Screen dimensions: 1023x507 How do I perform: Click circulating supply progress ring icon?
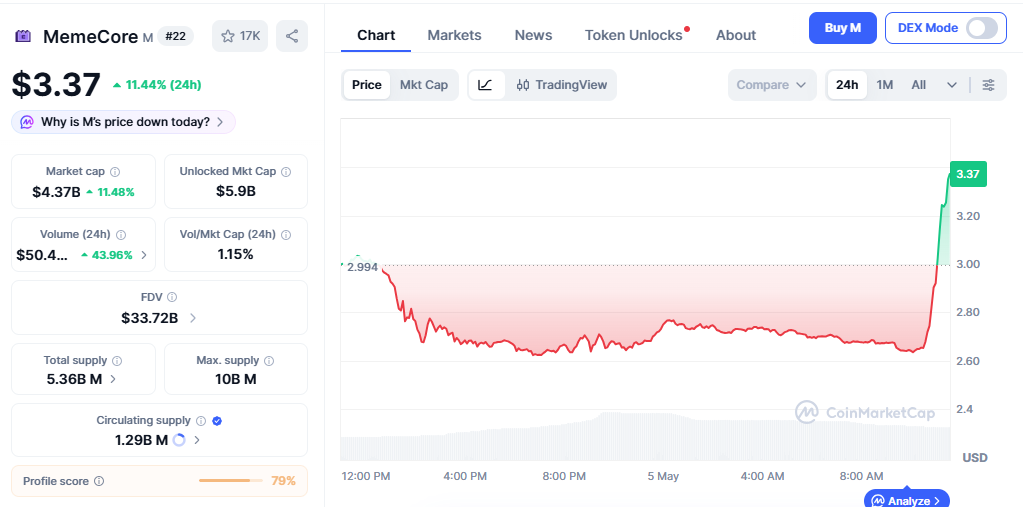[179, 440]
